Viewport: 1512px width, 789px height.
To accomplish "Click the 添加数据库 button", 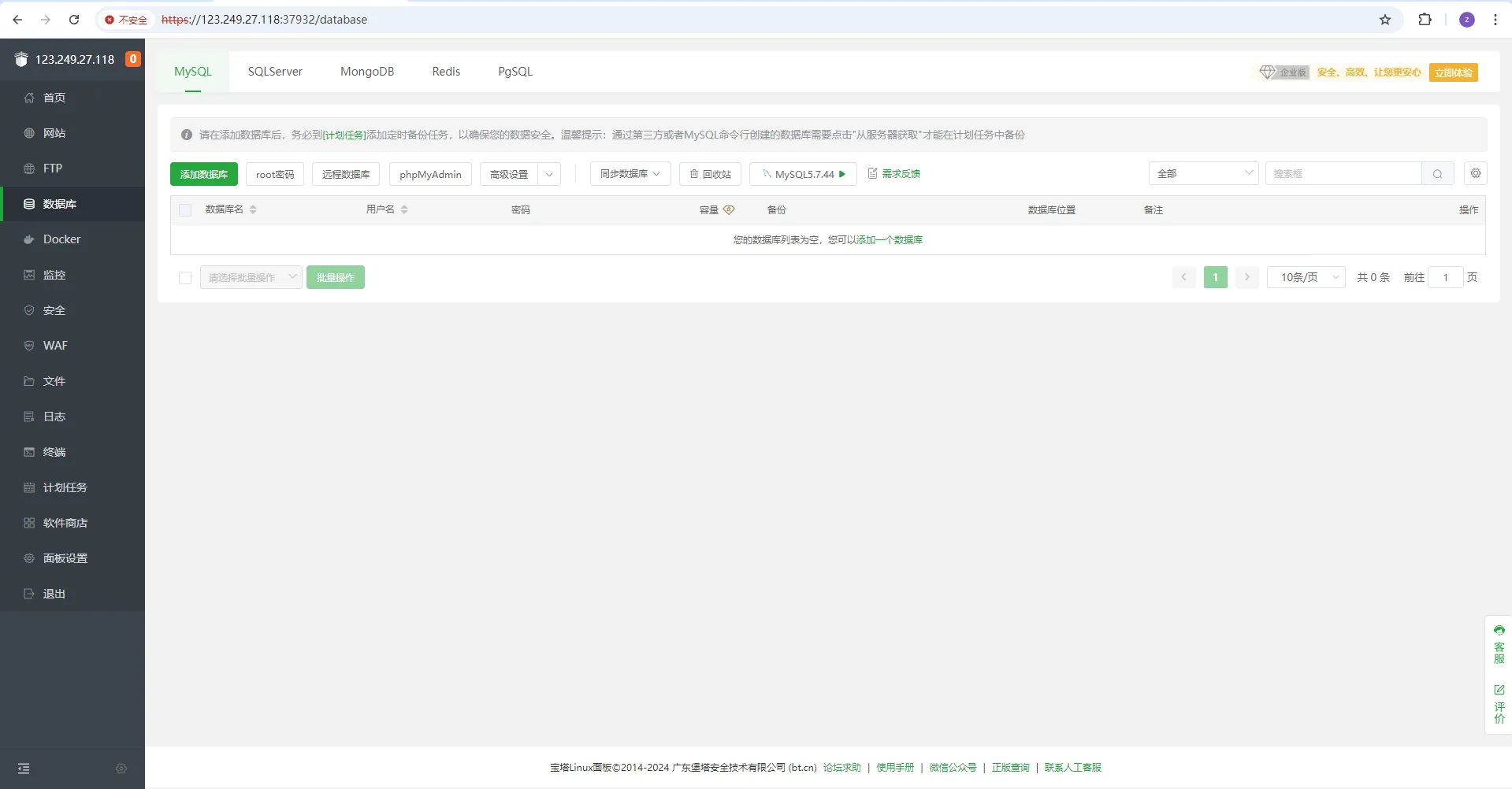I will click(x=204, y=174).
